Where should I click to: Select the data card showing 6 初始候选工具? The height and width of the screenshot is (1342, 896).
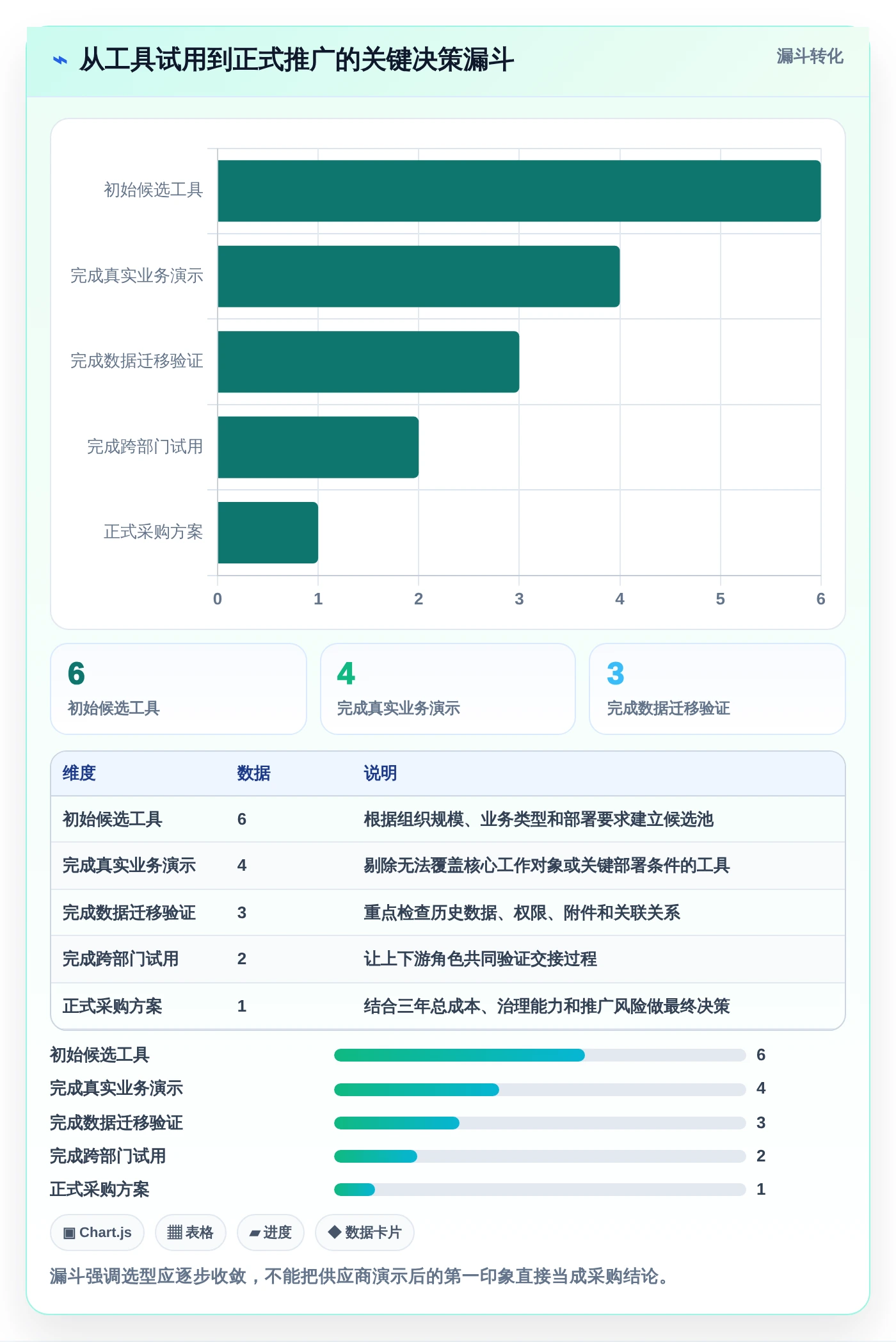pos(179,689)
